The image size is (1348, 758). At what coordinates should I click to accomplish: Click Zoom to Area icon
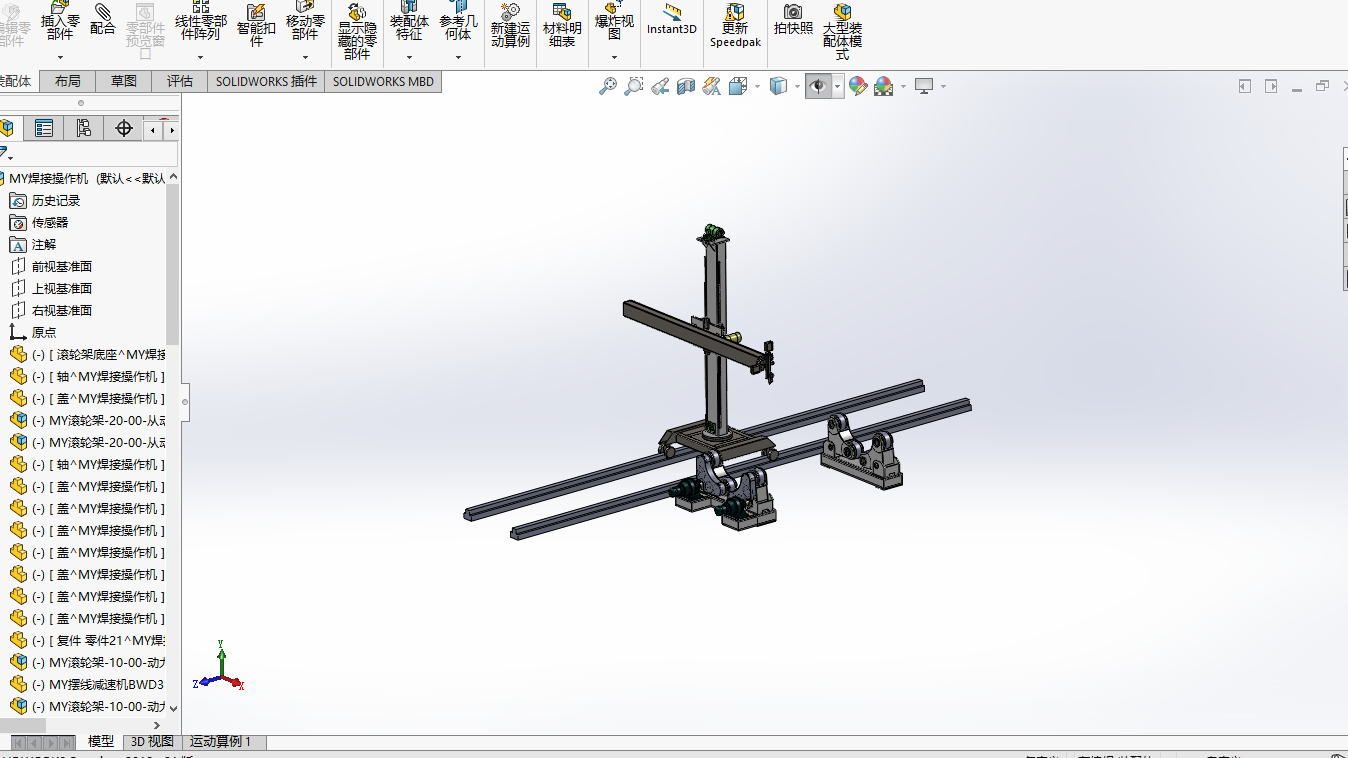coord(634,86)
